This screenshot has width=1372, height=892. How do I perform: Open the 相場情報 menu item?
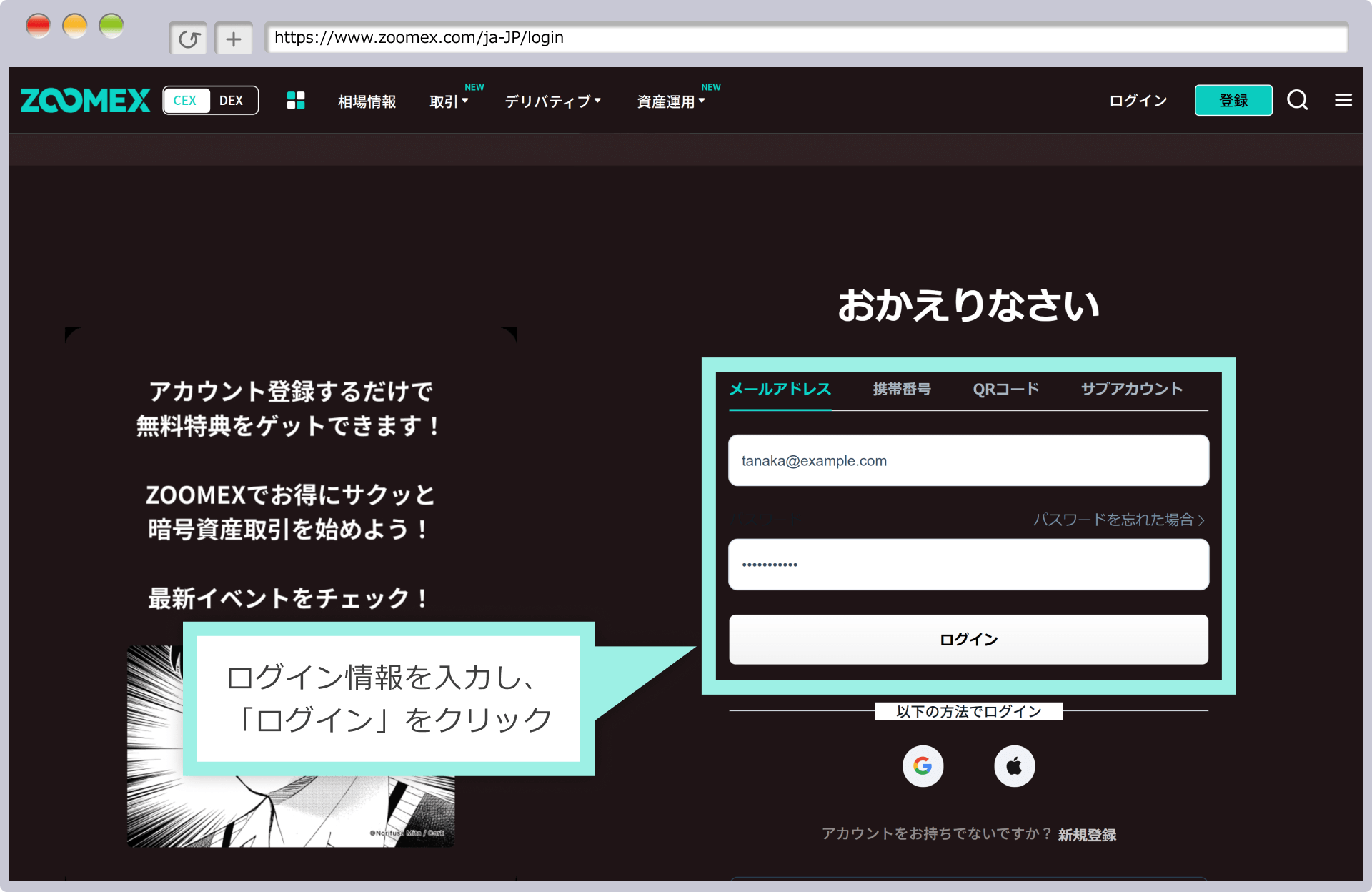click(x=367, y=101)
